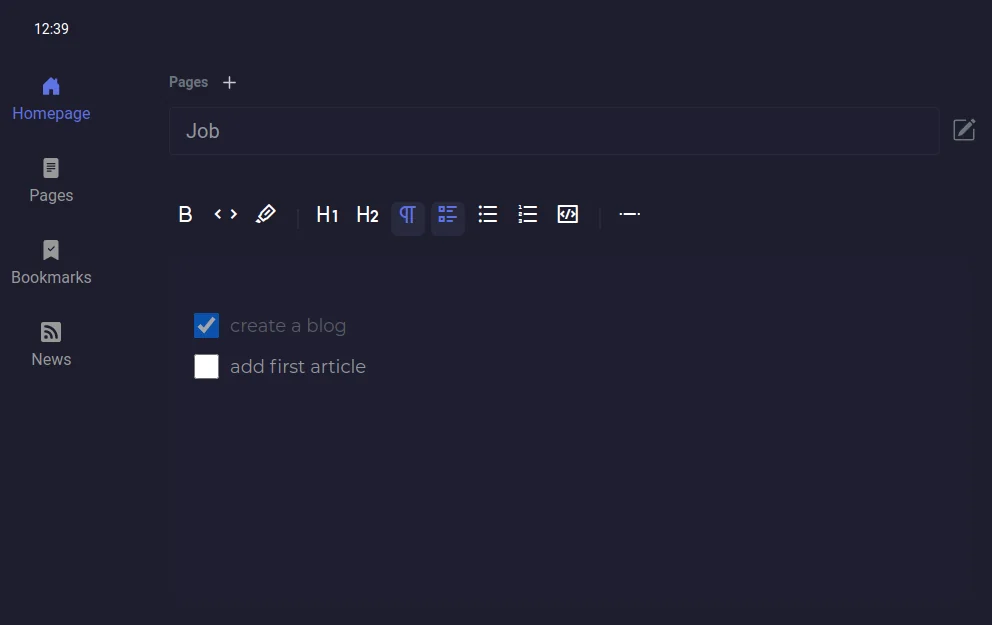The image size is (992, 625).
Task: Check the 'add first article' task
Action: point(206,366)
